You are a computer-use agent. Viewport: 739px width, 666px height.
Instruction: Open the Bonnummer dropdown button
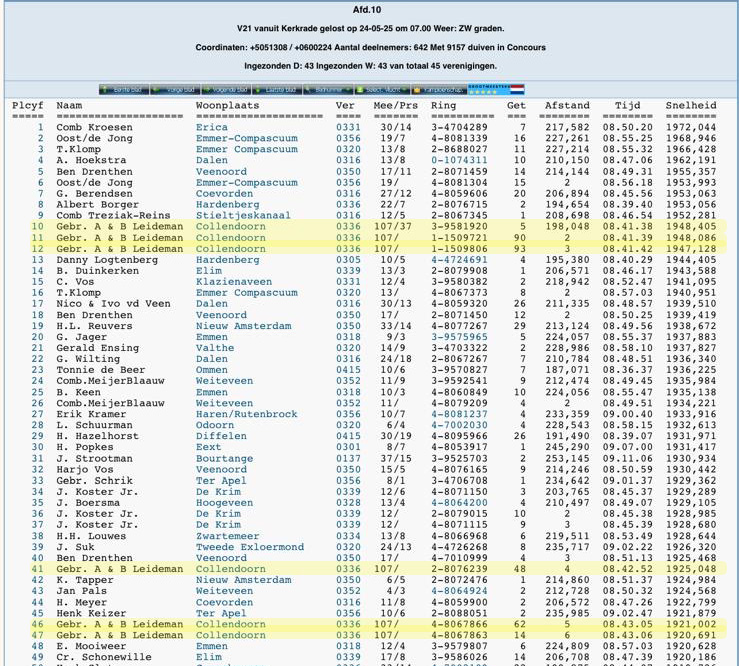click(328, 90)
